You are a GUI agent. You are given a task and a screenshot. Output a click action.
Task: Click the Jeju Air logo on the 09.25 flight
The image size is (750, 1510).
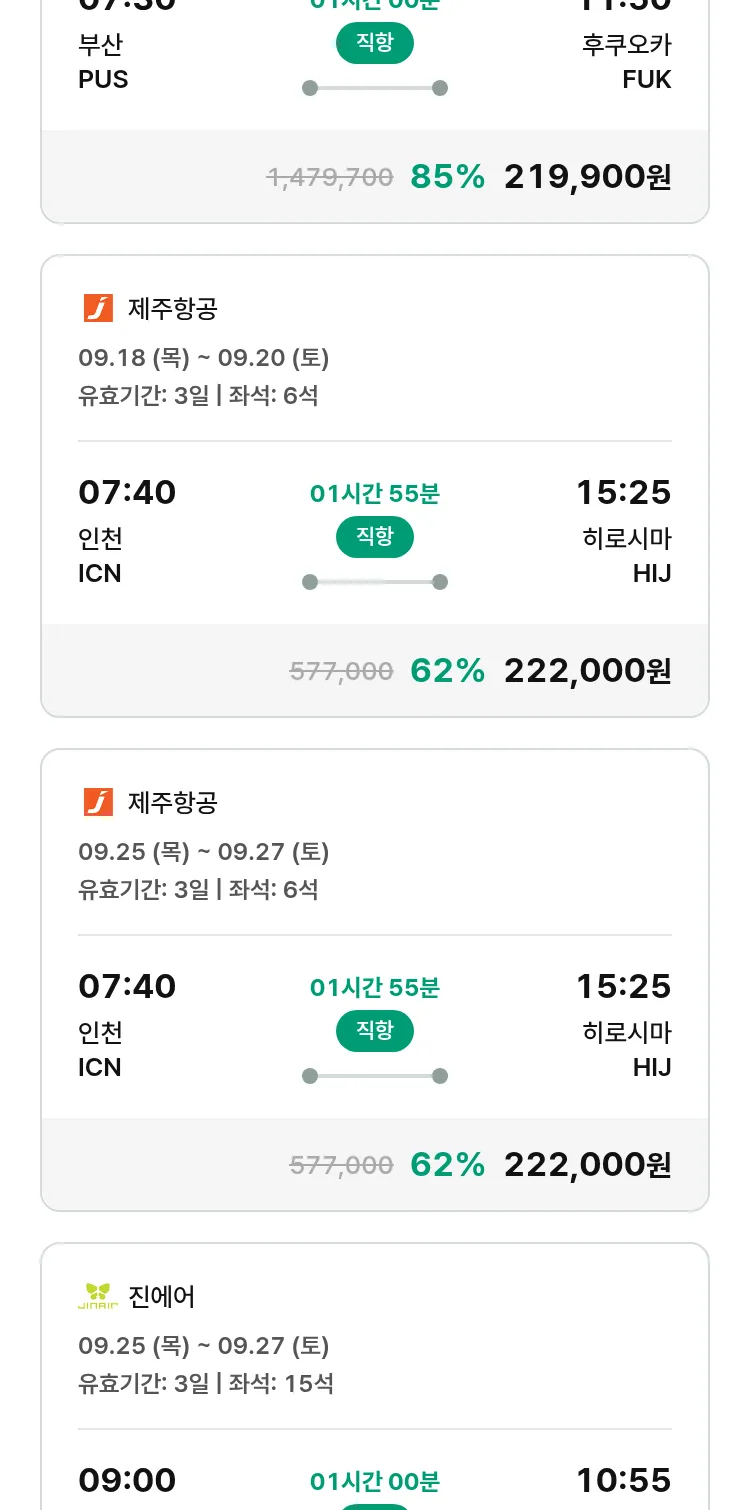[x=98, y=802]
